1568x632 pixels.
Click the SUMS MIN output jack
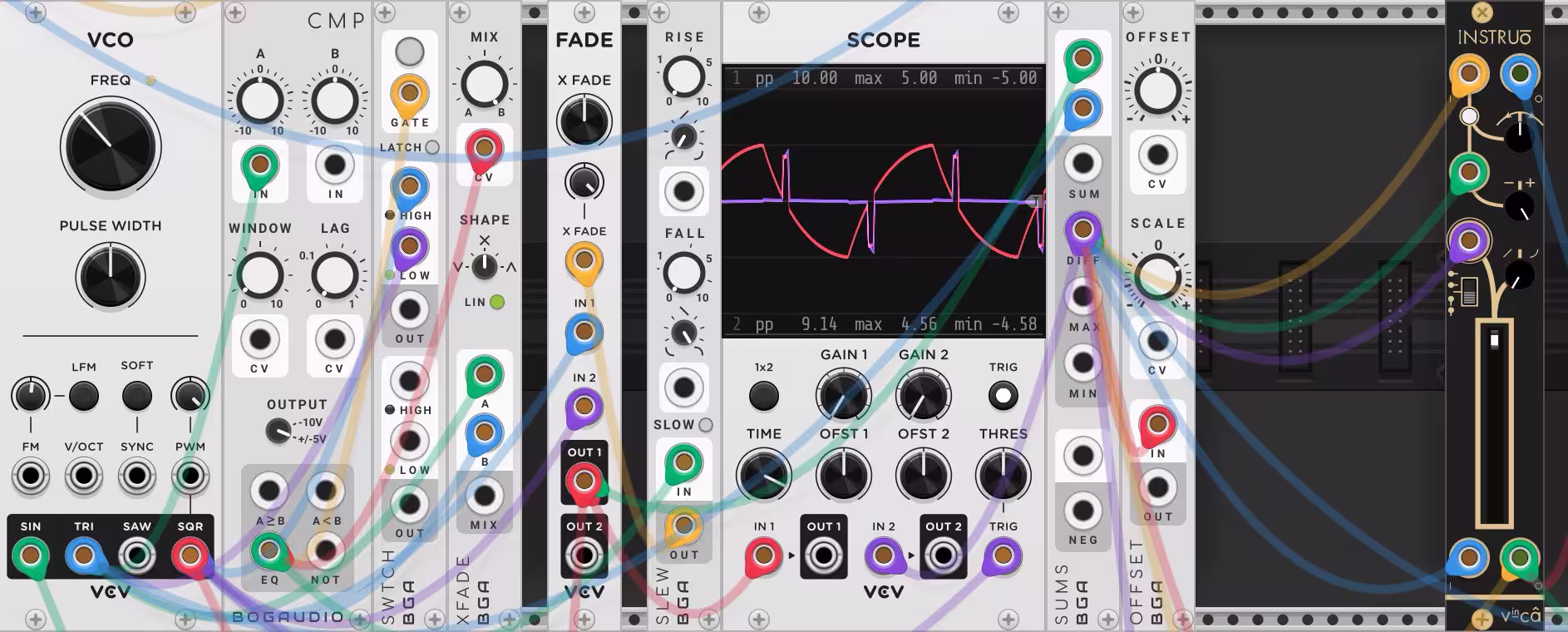[x=1082, y=362]
